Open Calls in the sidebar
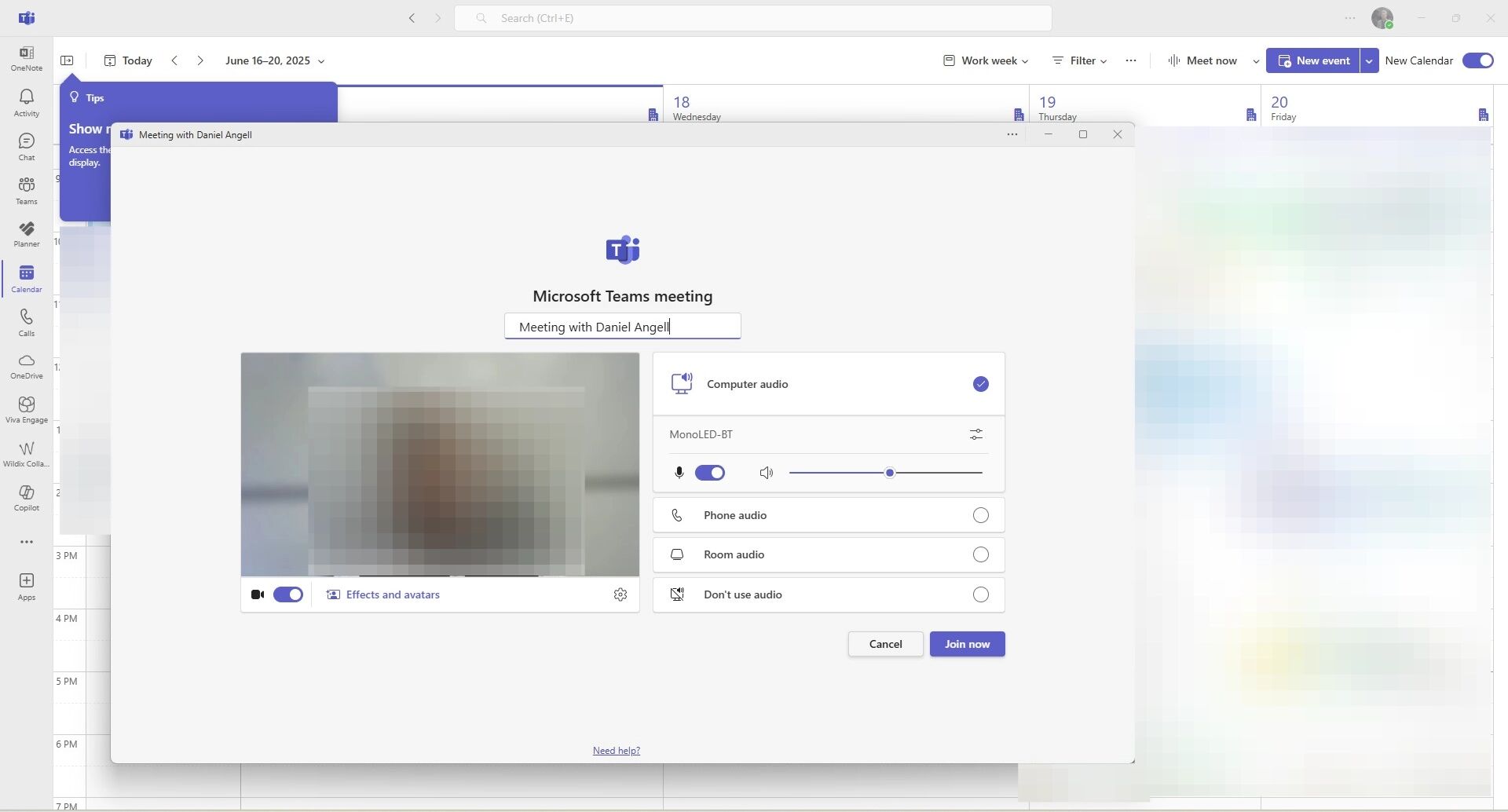This screenshot has height=812, width=1508. point(27,322)
